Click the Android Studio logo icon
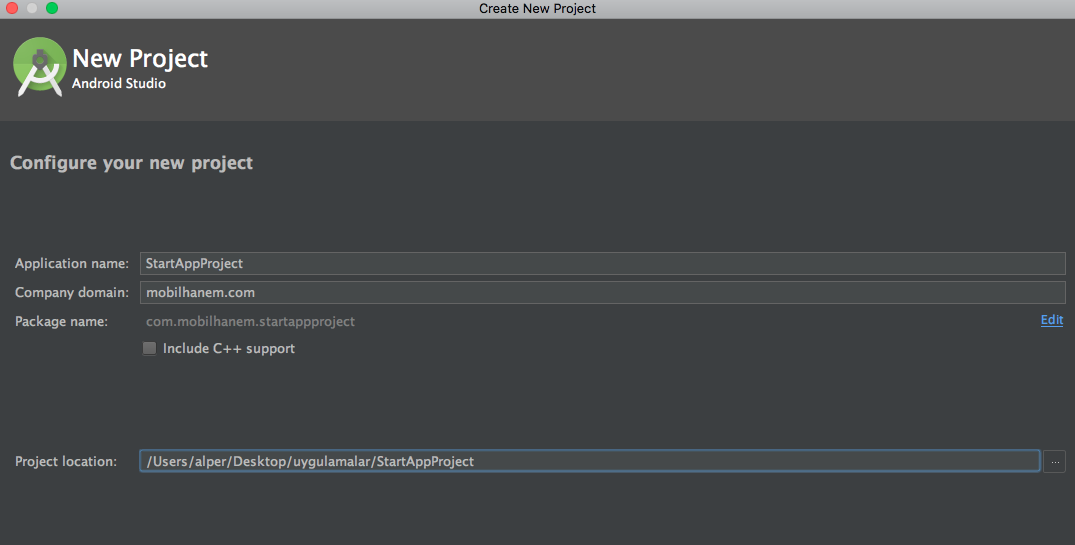The height and width of the screenshot is (545, 1075). (x=40, y=66)
